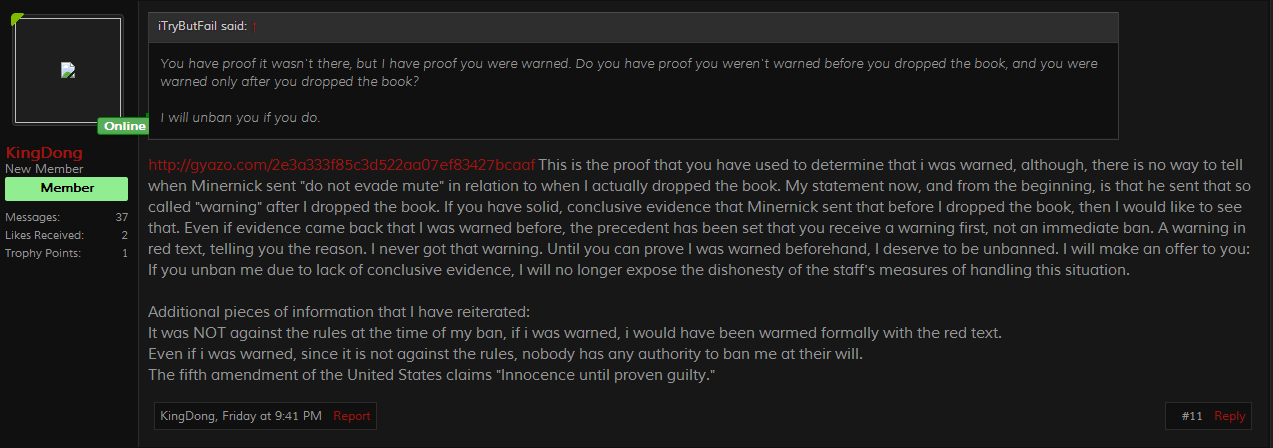Reply to post #11
This screenshot has height=448, width=1273.
click(x=1229, y=416)
